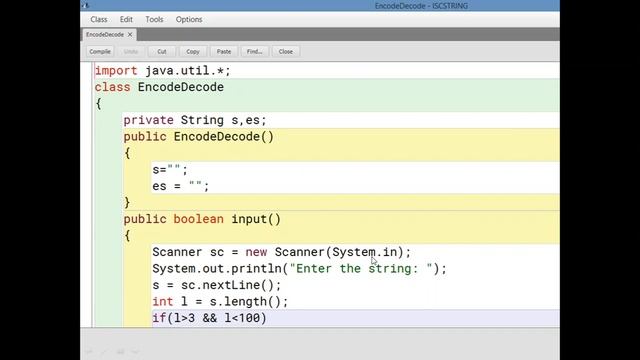Click the Paste toolbar button
The image size is (640, 360).
[224, 51]
